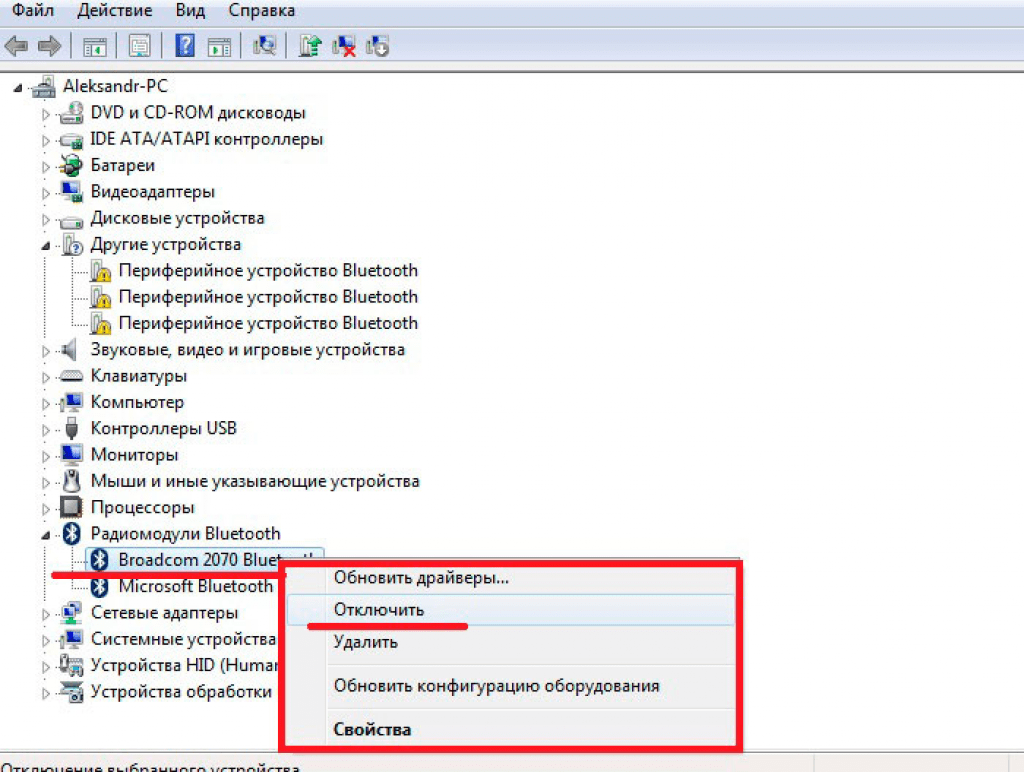Choose Обновить драйверы from context menu

pyautogui.click(x=511, y=578)
